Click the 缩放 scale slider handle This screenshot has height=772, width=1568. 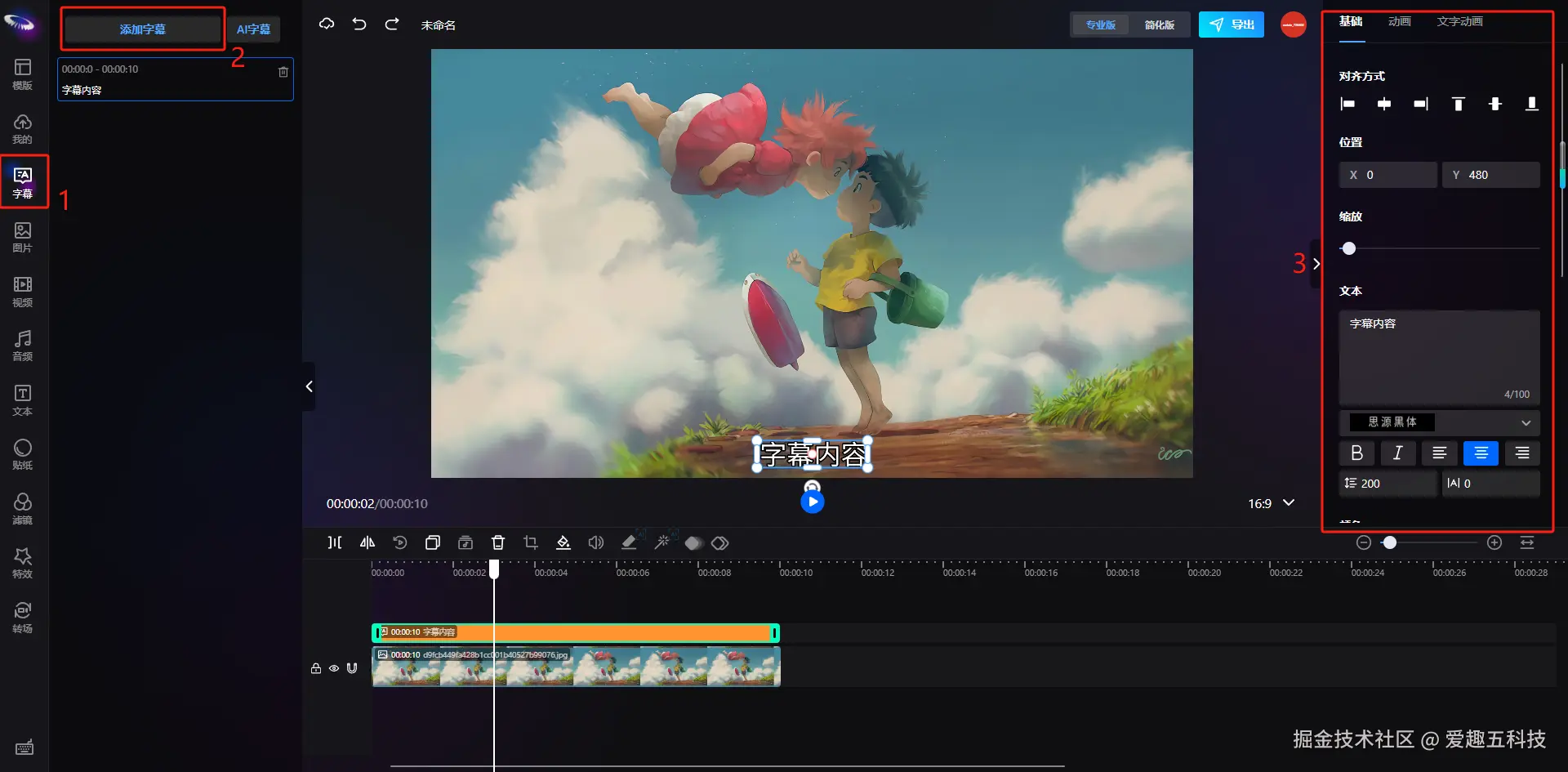[x=1349, y=248]
